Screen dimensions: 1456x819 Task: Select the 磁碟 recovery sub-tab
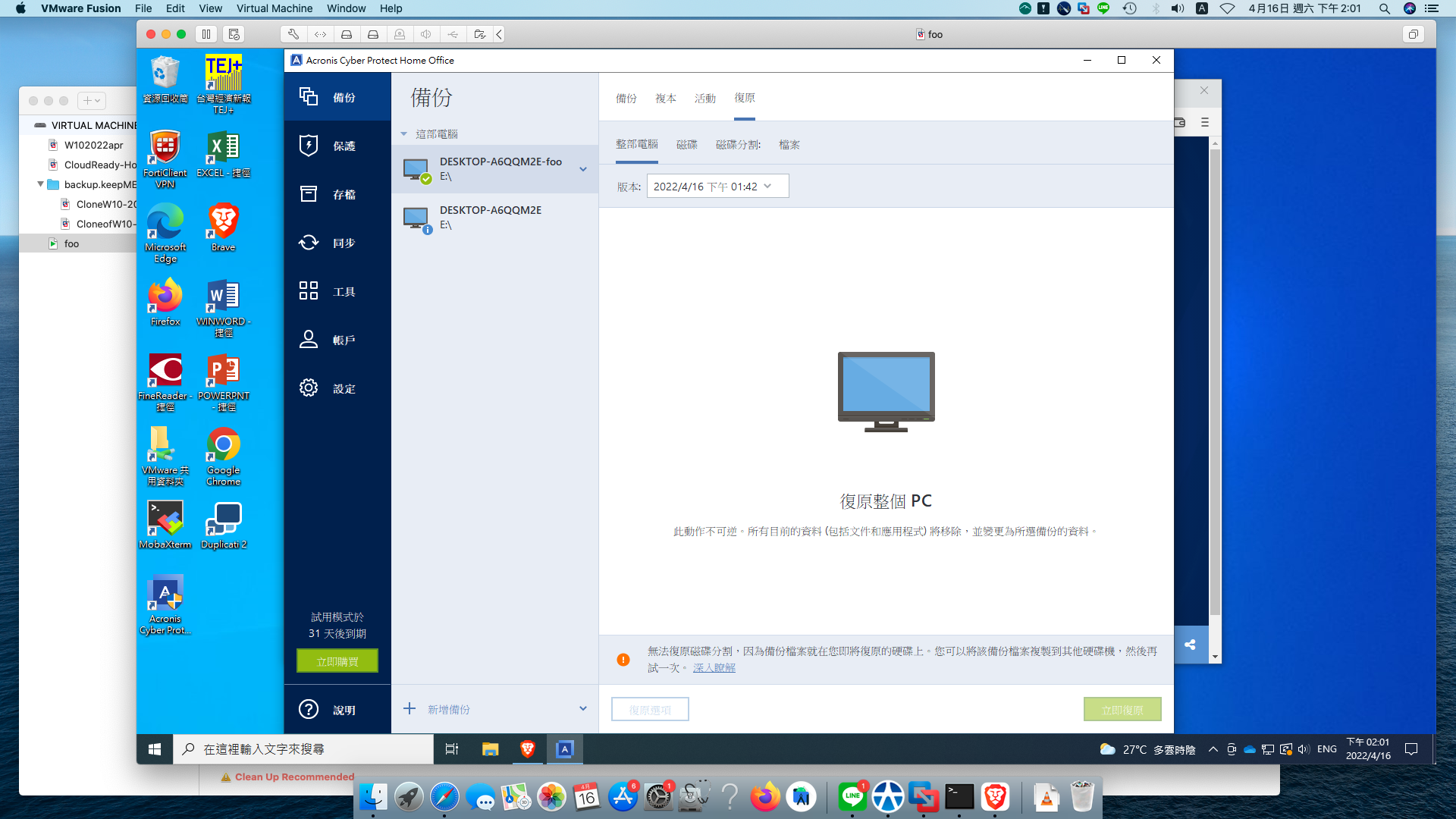pyautogui.click(x=686, y=145)
